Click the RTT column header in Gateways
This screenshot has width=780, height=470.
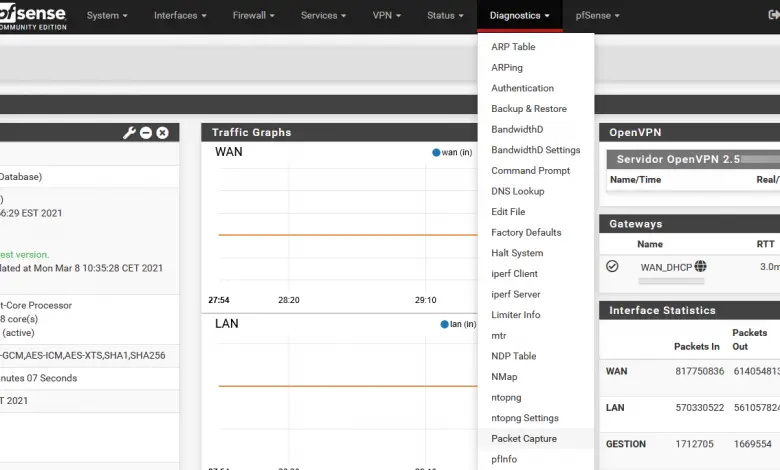[765, 244]
